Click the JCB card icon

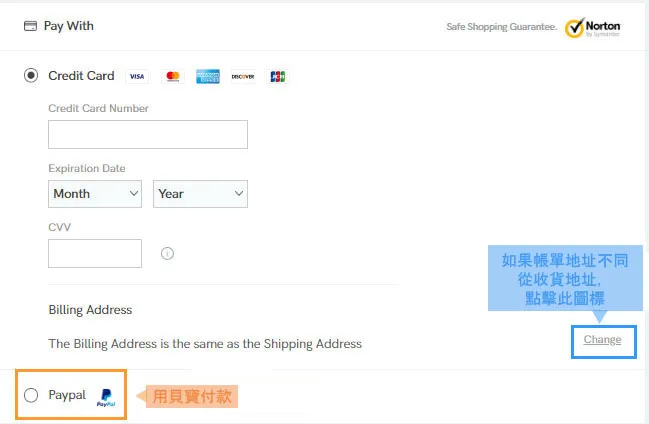(x=278, y=77)
